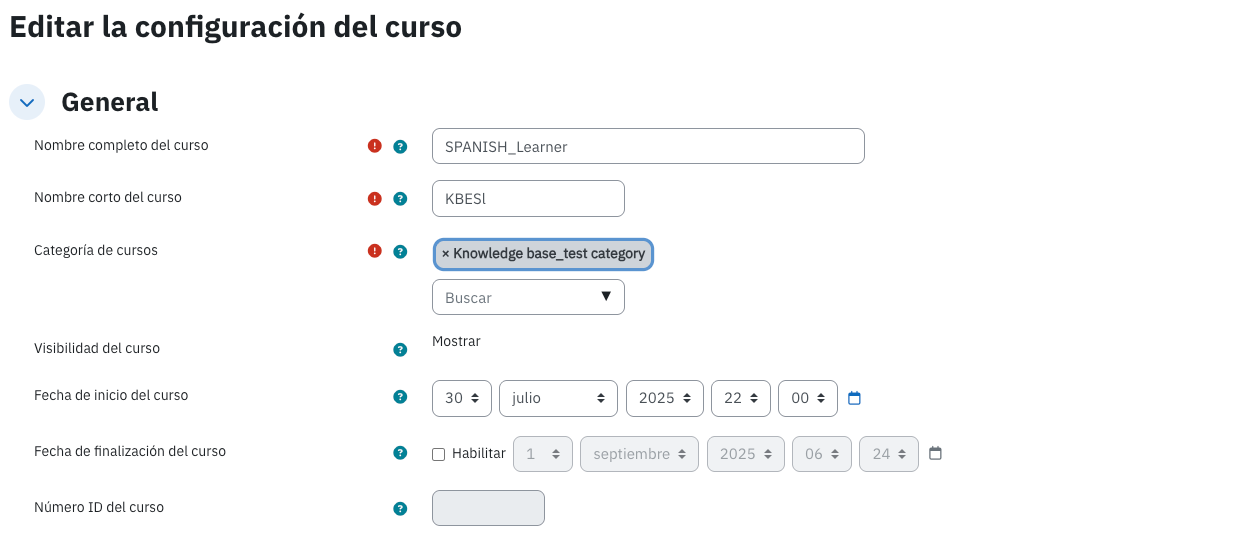
Task: Open help for Categoría de cursos
Action: tap(400, 251)
